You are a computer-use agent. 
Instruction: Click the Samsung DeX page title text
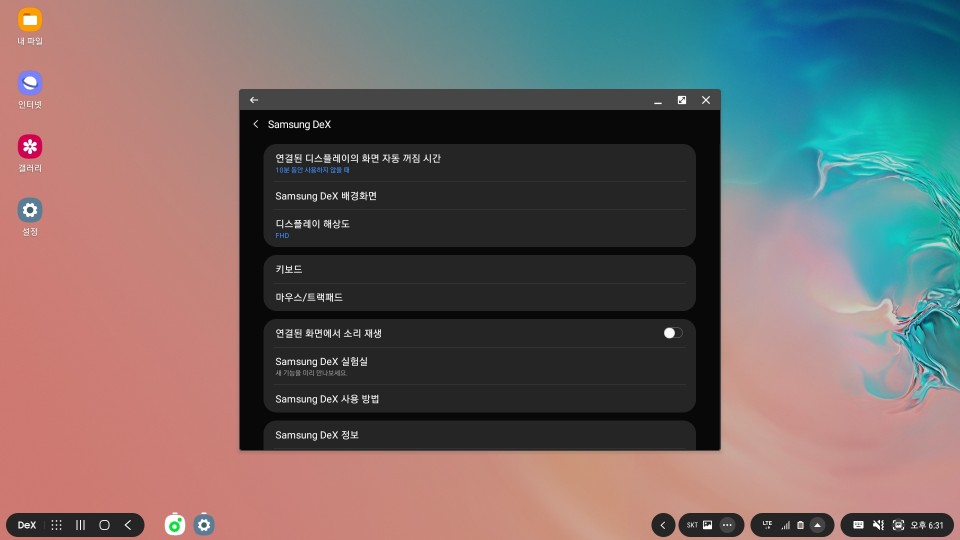(299, 124)
